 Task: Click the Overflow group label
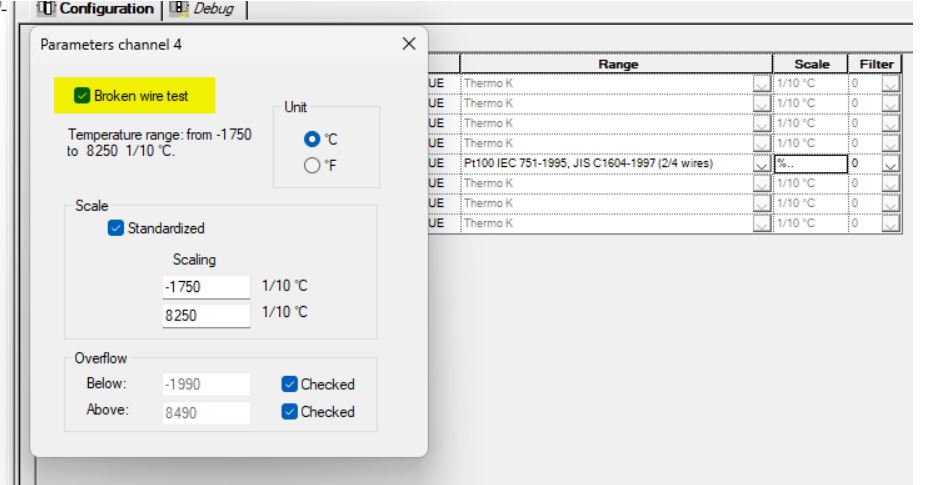point(101,358)
